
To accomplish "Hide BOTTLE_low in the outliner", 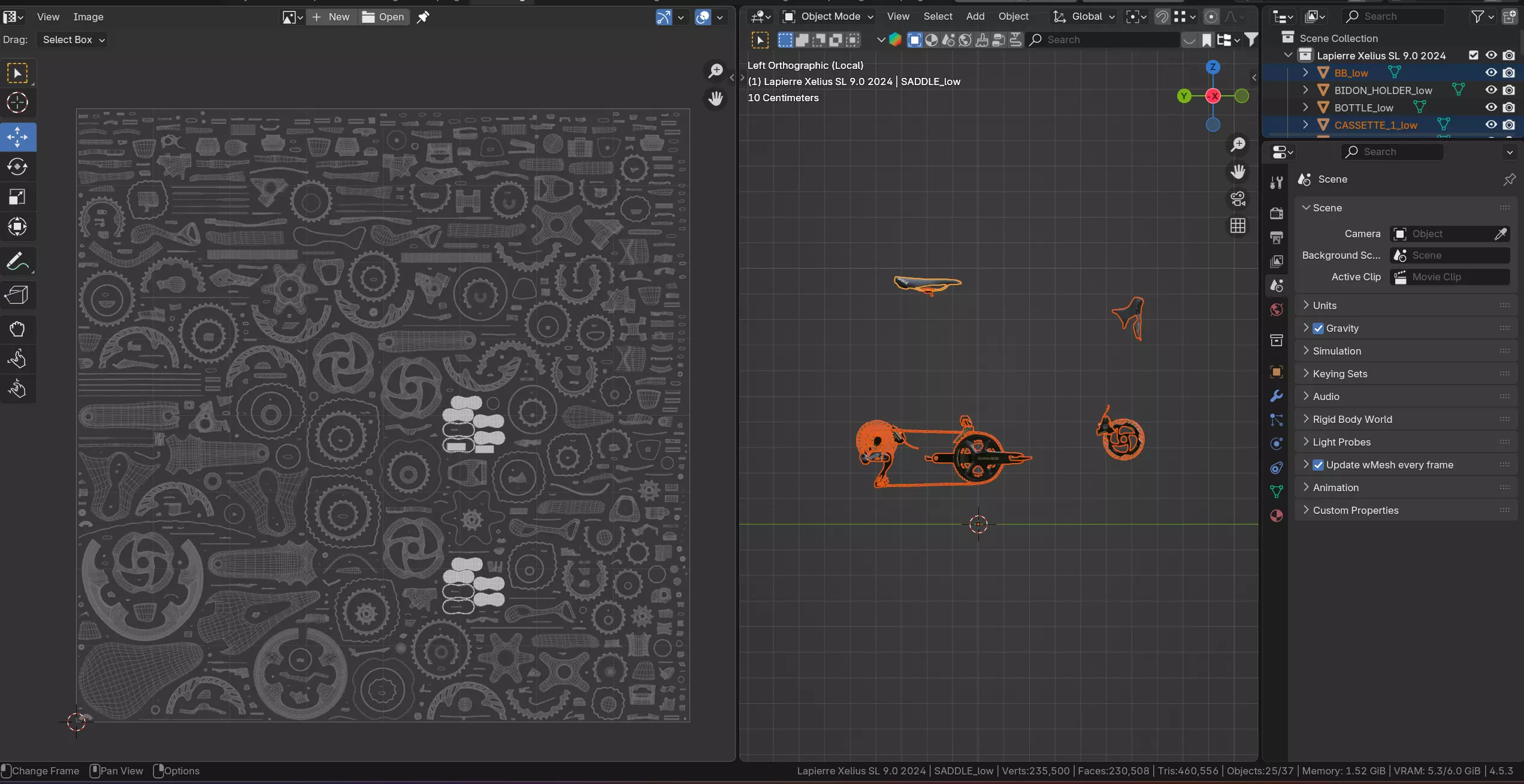I will tap(1490, 107).
